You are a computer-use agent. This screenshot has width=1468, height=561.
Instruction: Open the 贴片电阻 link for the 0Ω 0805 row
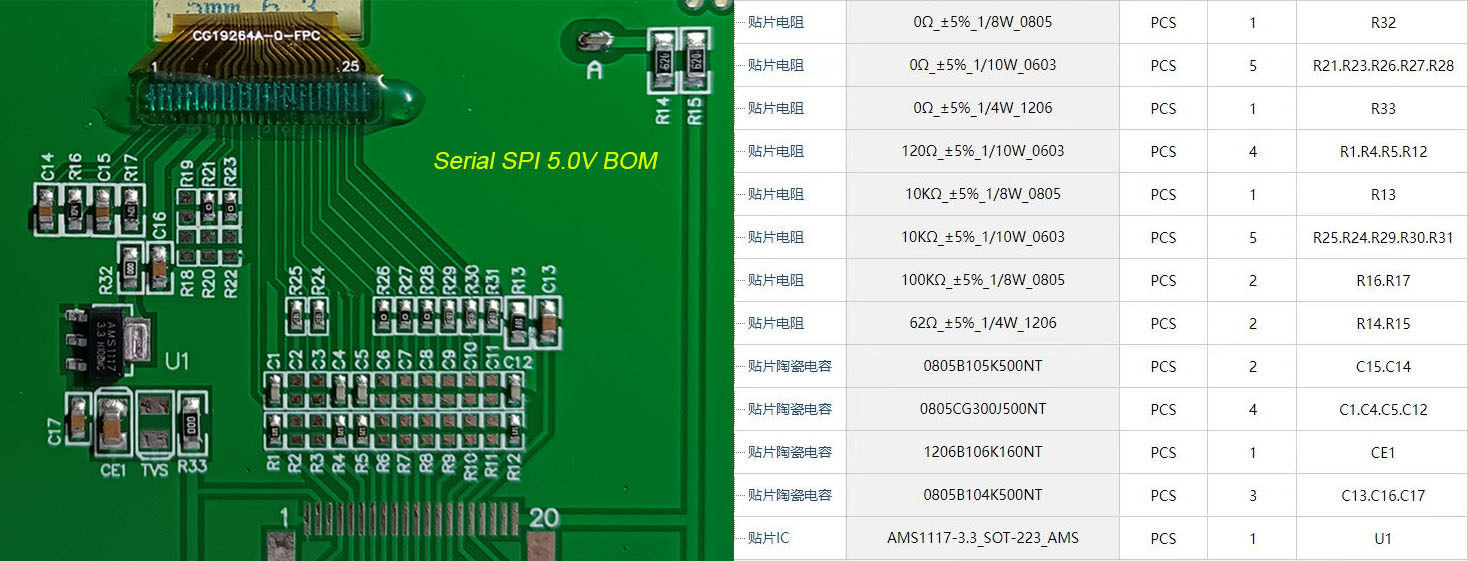(x=776, y=22)
